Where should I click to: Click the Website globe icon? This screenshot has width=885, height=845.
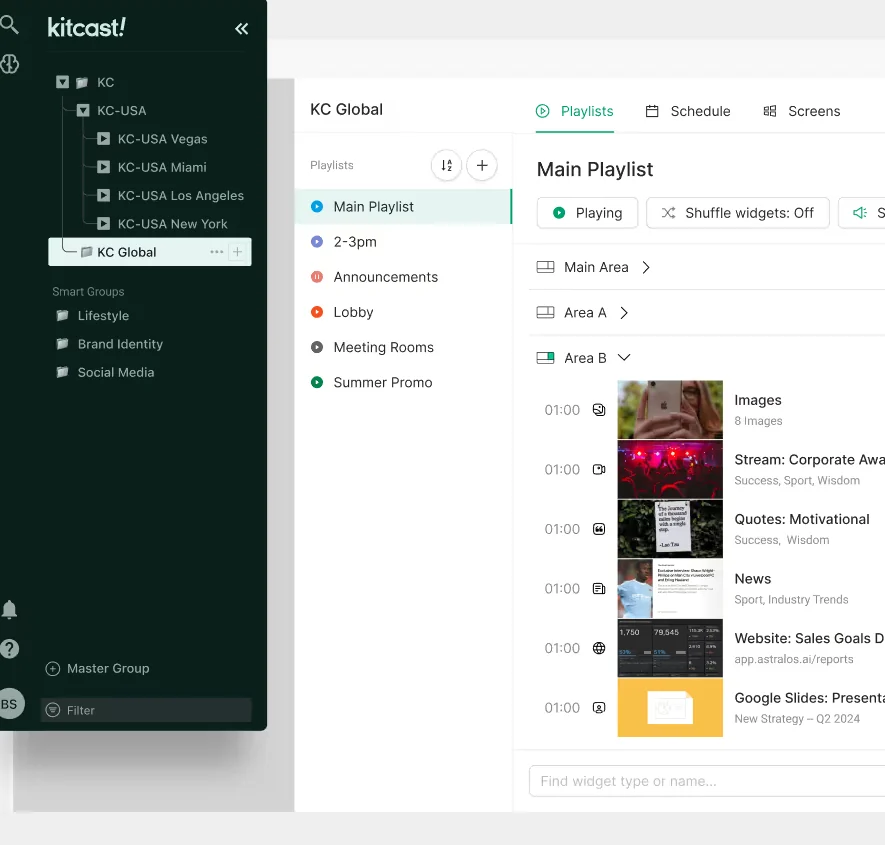click(x=599, y=648)
